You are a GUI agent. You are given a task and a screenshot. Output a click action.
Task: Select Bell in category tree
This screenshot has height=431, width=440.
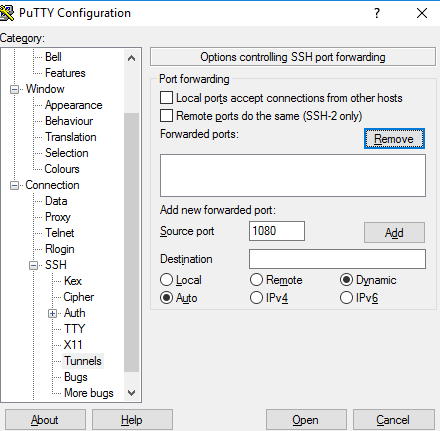coord(53,57)
